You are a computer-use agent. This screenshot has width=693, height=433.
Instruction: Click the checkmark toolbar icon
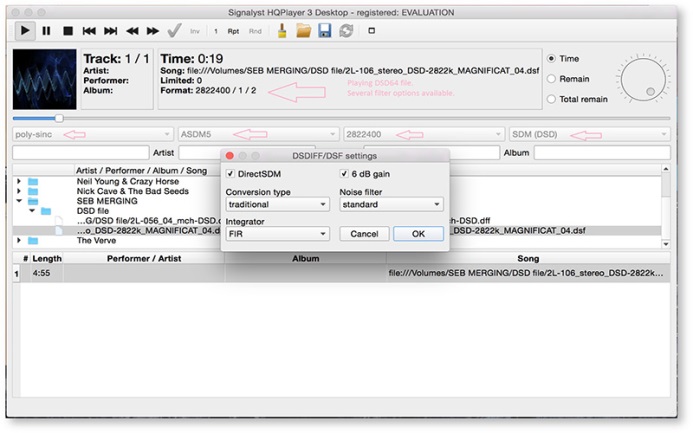click(174, 31)
